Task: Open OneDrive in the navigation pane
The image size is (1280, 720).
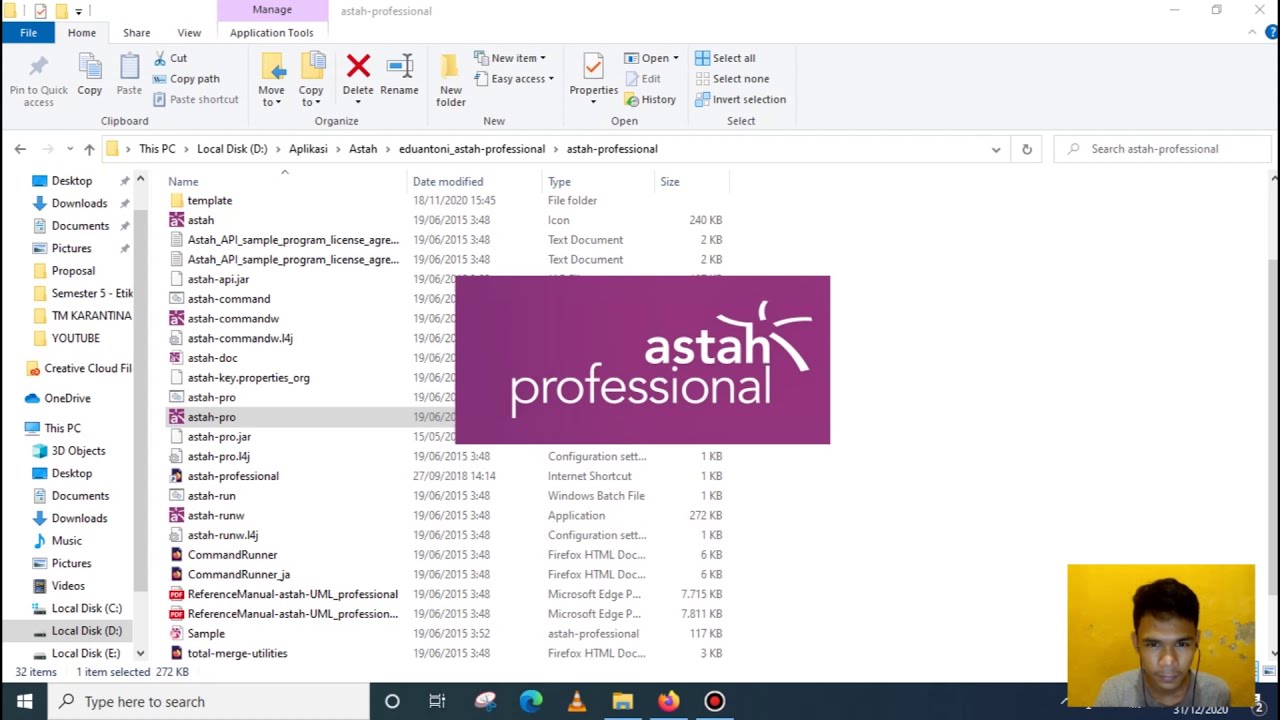Action: pos(67,398)
